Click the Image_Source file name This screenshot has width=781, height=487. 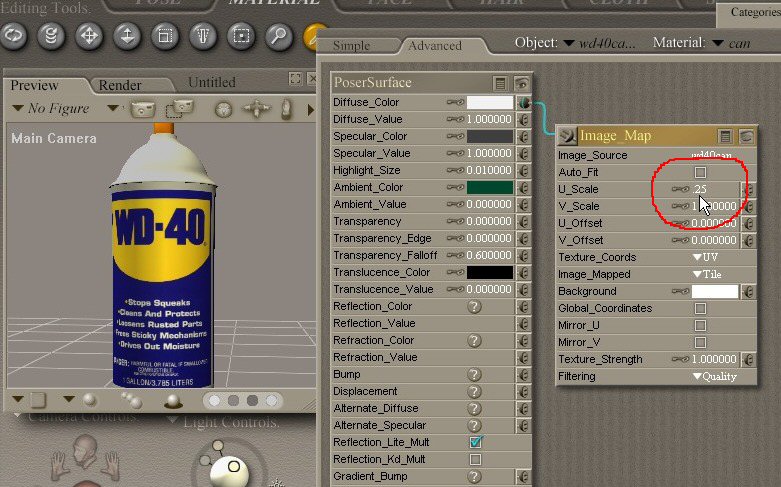coord(711,155)
